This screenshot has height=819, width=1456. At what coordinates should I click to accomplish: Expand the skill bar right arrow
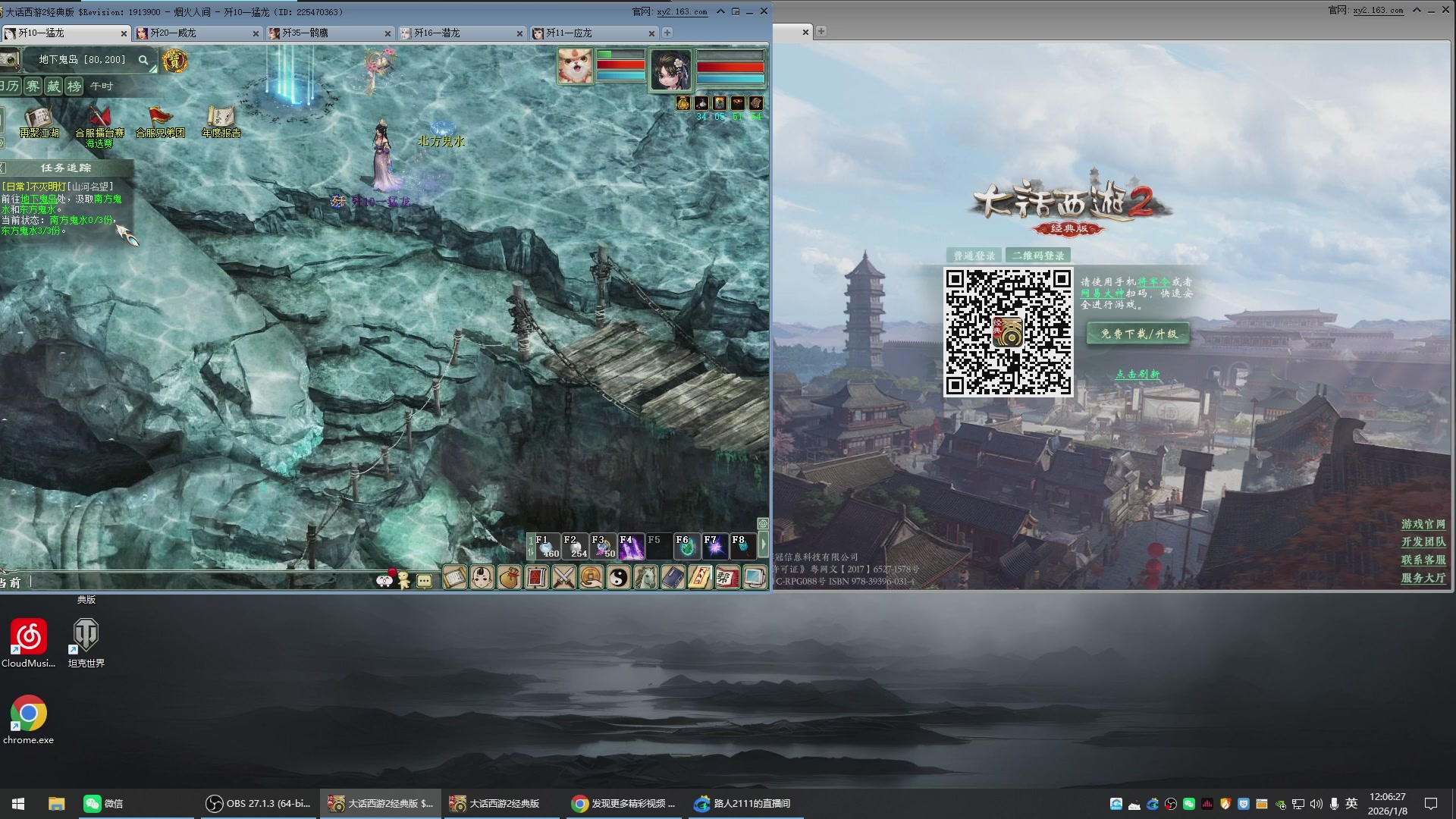764,544
